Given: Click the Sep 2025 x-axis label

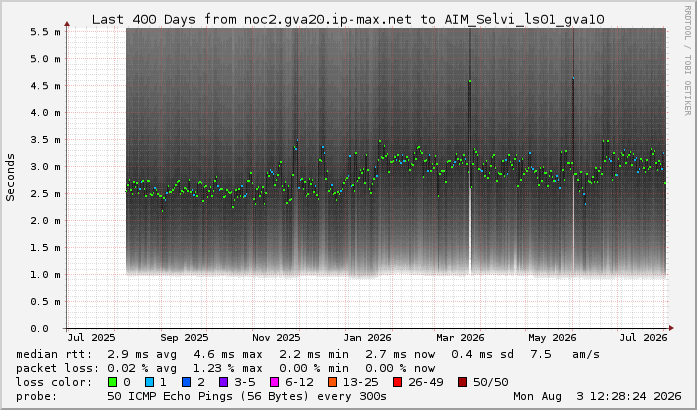Looking at the screenshot, I should (184, 338).
